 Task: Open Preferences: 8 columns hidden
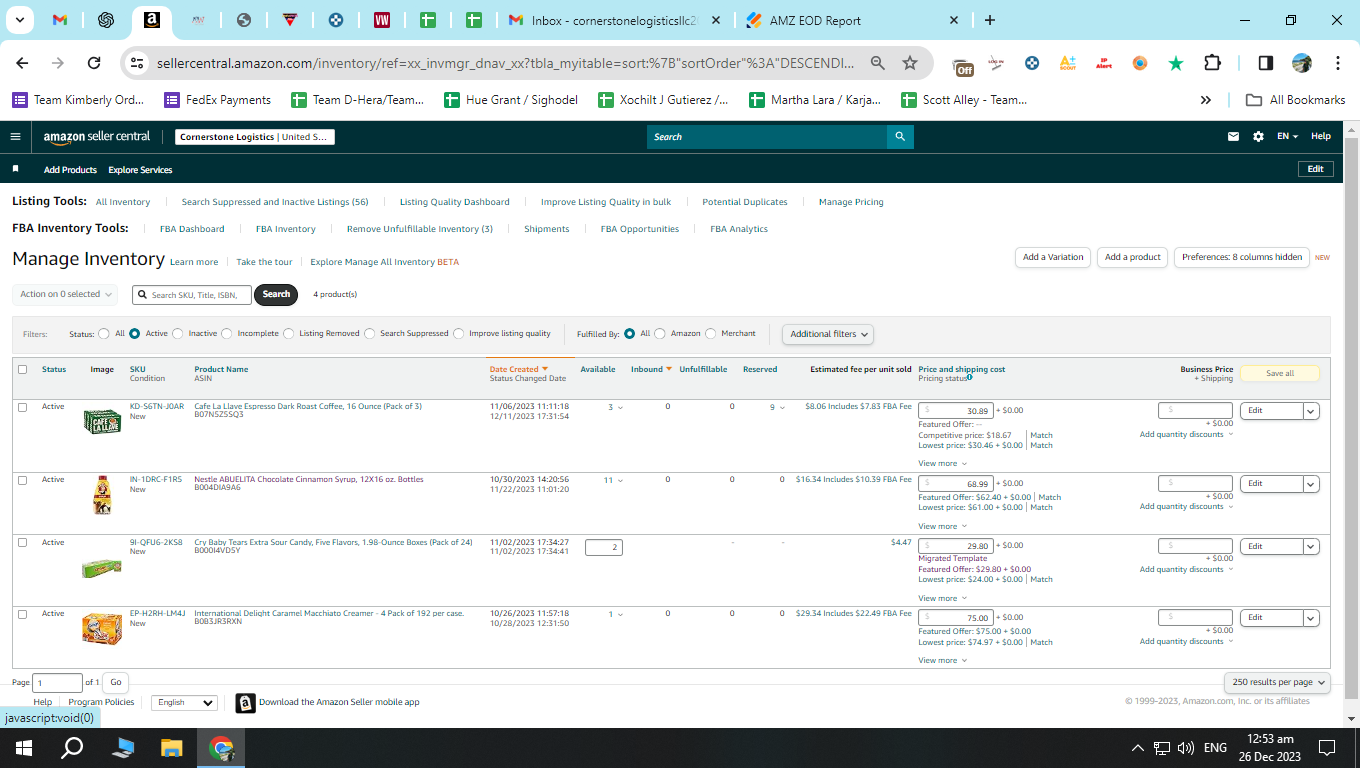1242,257
